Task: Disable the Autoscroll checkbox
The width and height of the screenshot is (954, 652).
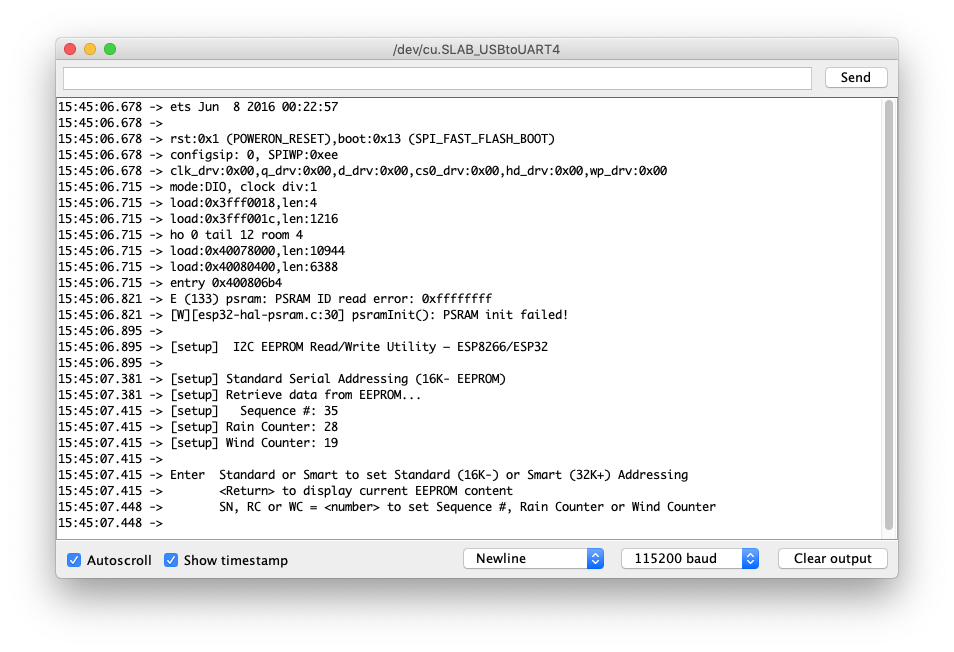Action: pos(74,560)
